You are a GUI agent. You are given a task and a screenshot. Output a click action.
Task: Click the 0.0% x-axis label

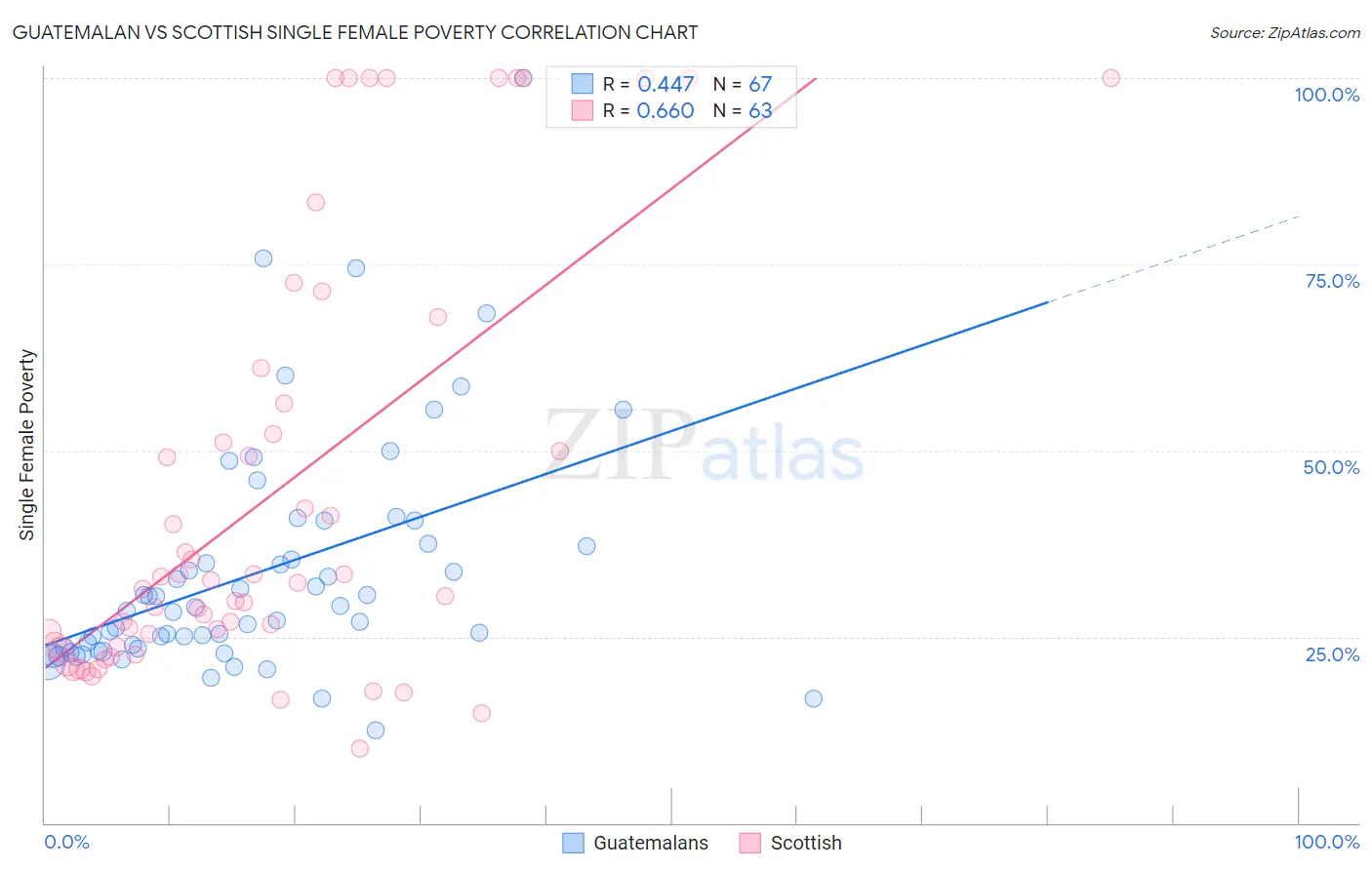coord(66,842)
